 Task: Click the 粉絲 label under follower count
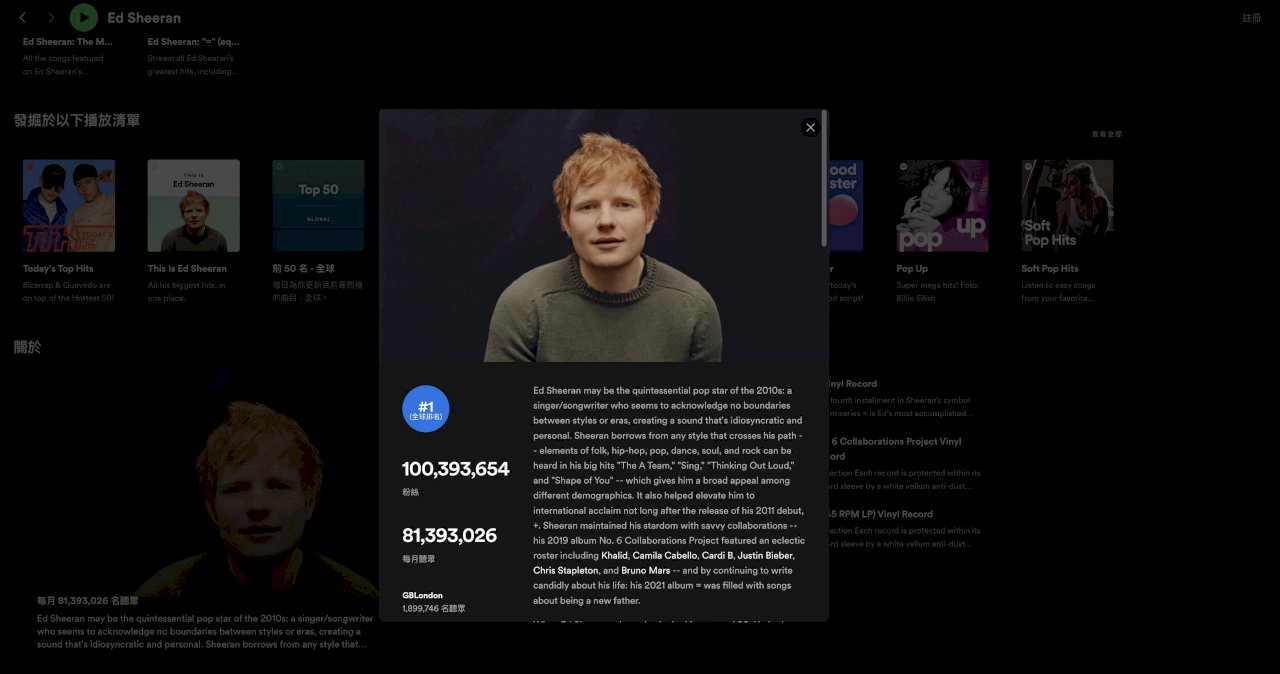[410, 493]
